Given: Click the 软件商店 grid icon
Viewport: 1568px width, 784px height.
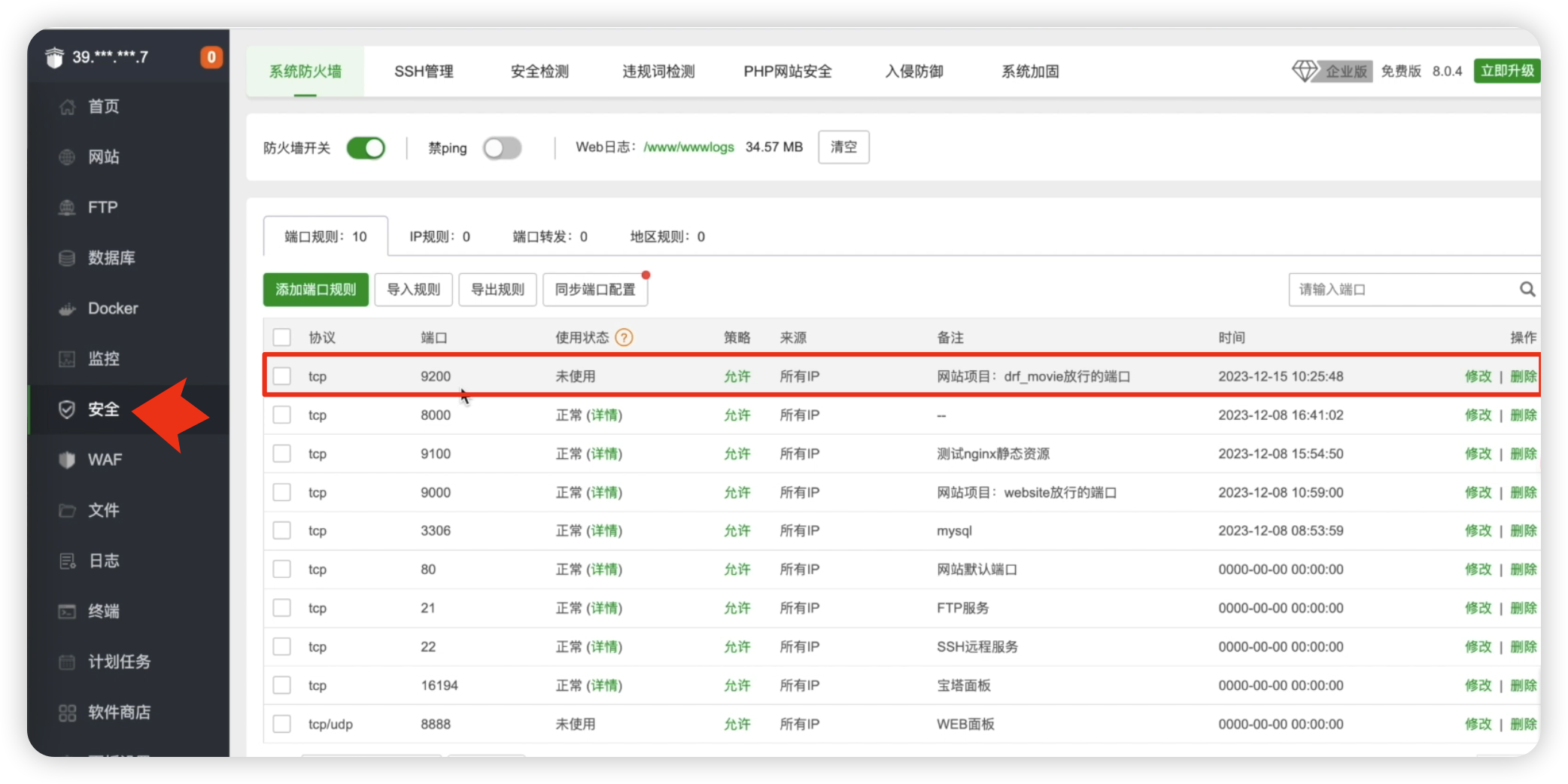Looking at the screenshot, I should (x=67, y=713).
